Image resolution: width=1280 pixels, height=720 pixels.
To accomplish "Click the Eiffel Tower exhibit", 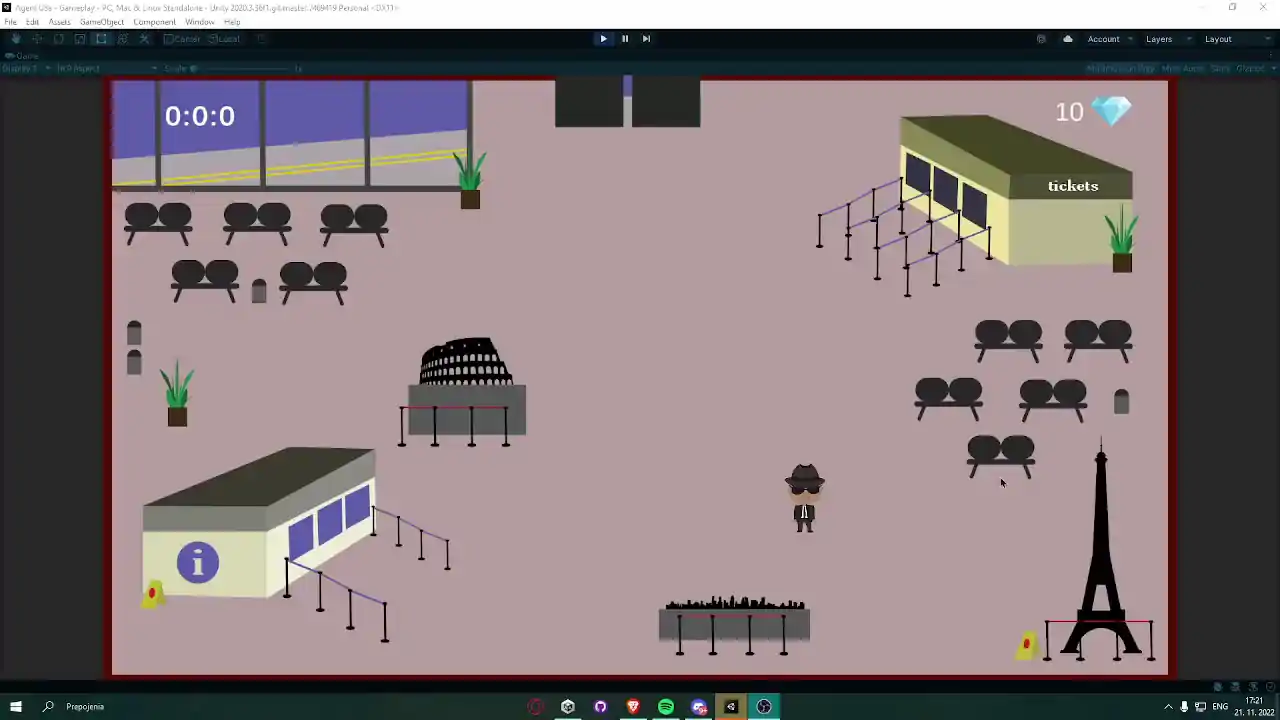I will pos(1100,550).
